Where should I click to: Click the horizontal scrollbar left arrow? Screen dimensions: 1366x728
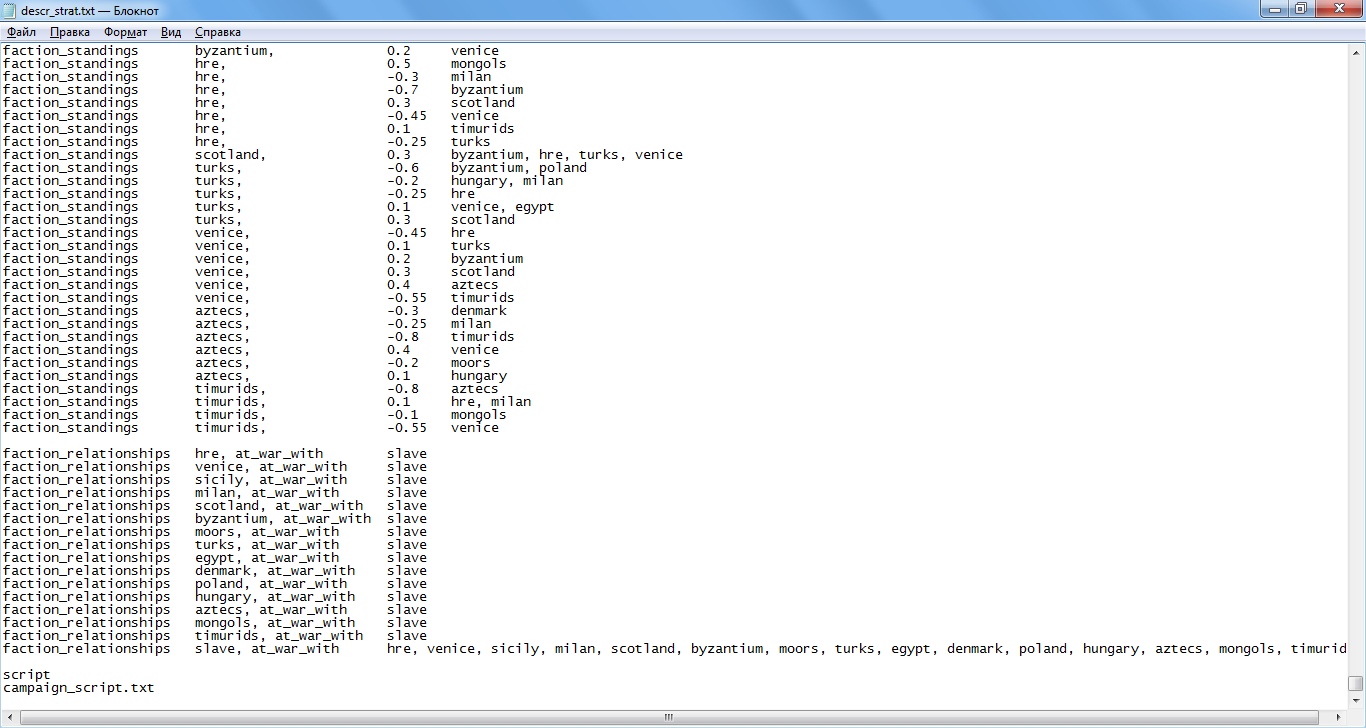9,717
